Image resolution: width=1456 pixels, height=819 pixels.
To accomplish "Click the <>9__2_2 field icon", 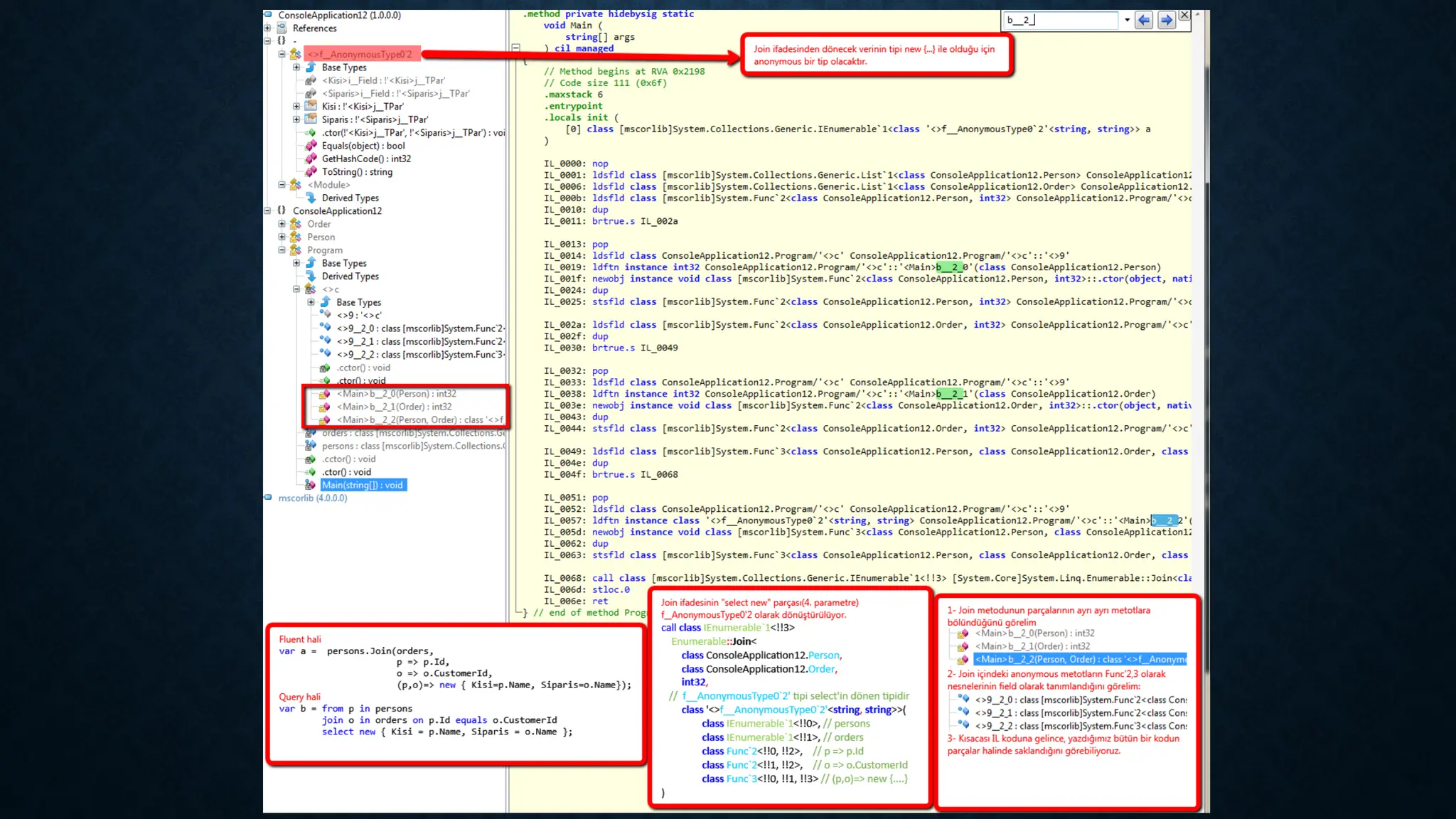I will pyautogui.click(x=325, y=354).
